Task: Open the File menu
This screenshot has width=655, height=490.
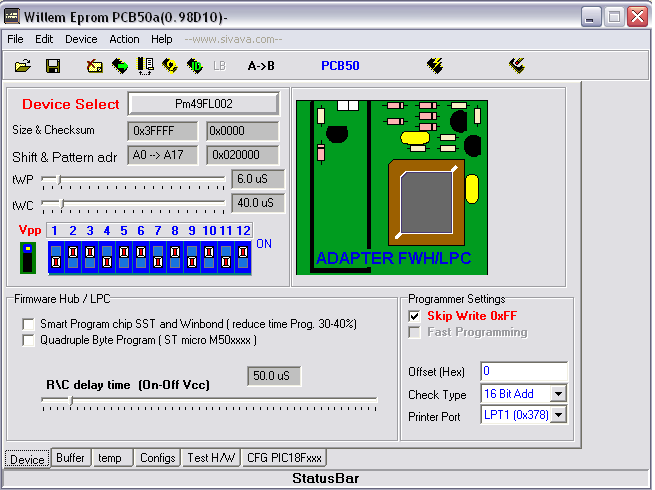Action: point(15,39)
